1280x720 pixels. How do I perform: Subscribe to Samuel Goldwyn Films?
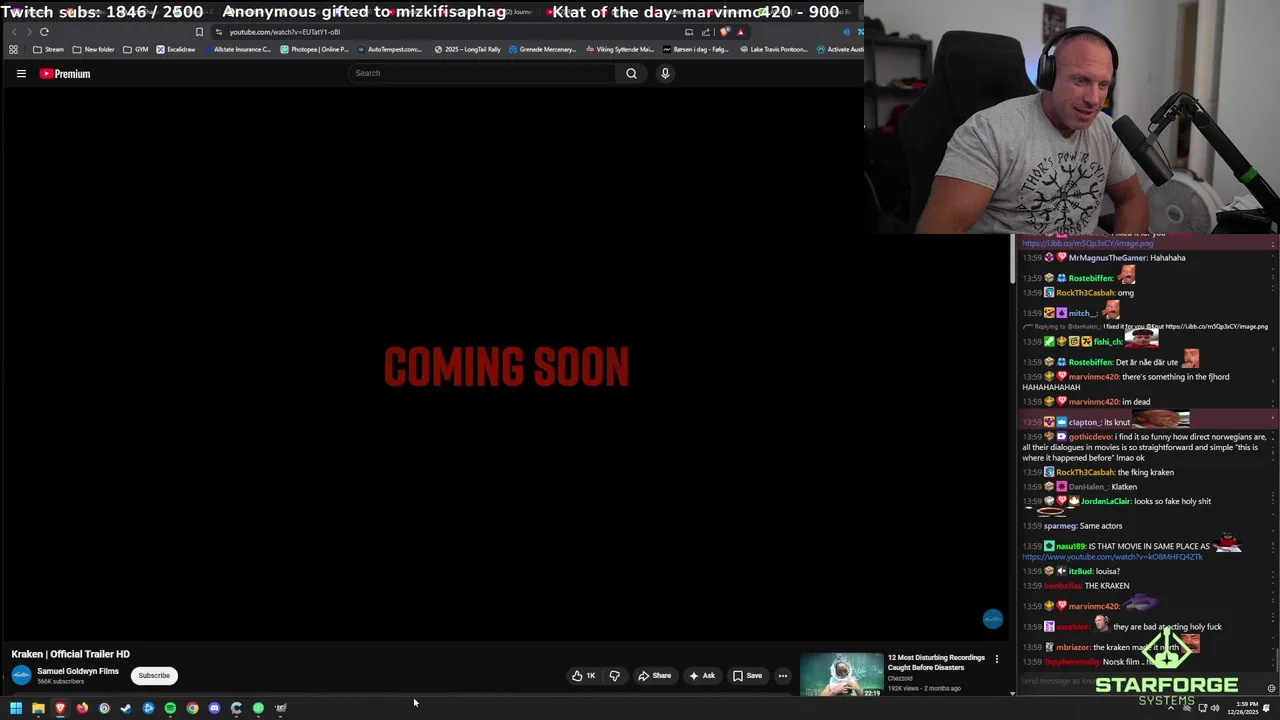coord(154,676)
